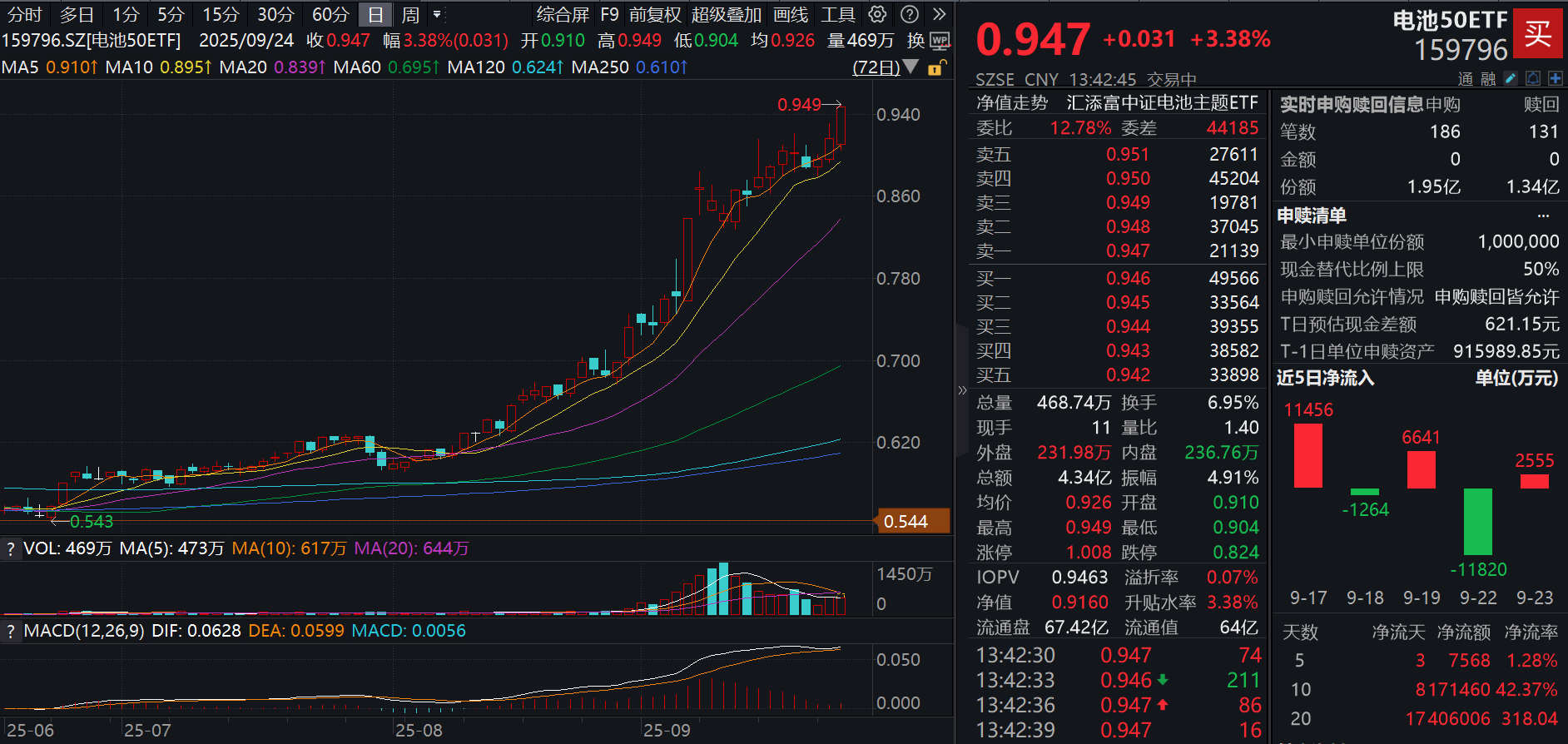Image resolution: width=1568 pixels, height=744 pixels.
Task: Open 前复权 price adjustment options
Action: (655, 14)
